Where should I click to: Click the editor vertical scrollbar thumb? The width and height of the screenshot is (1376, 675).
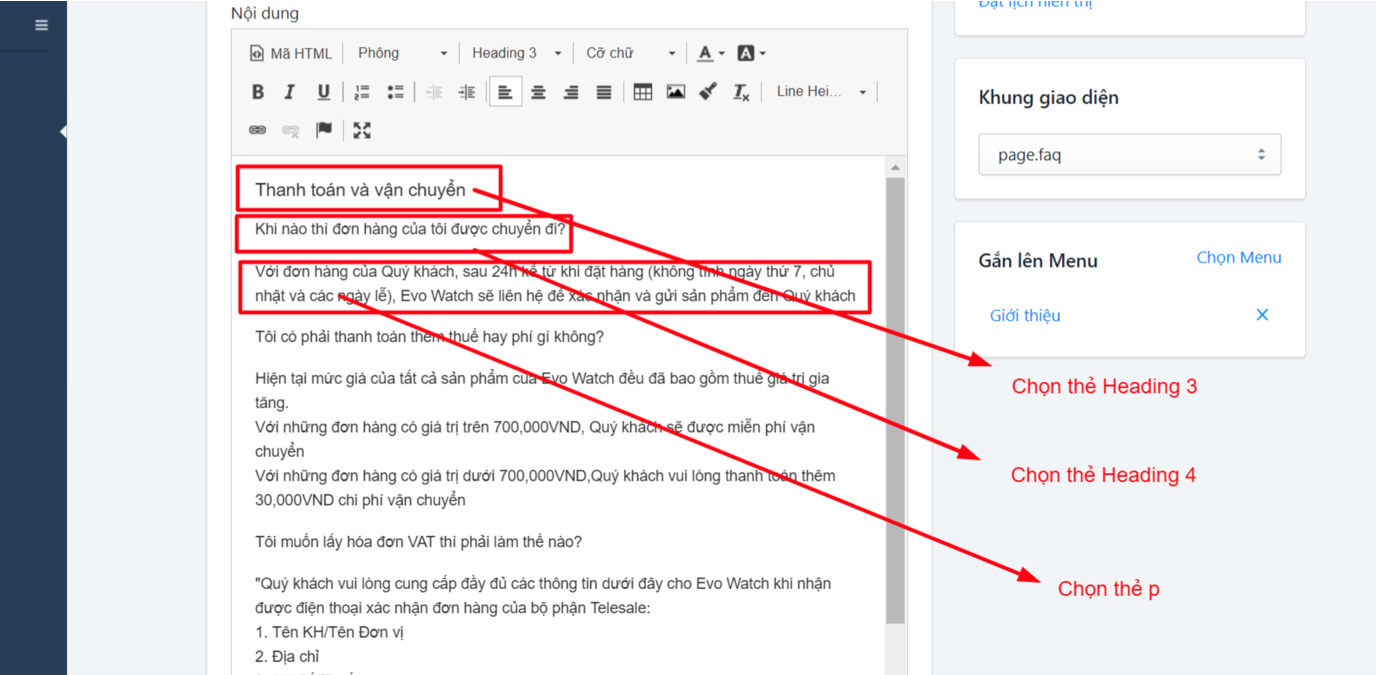coord(895,400)
